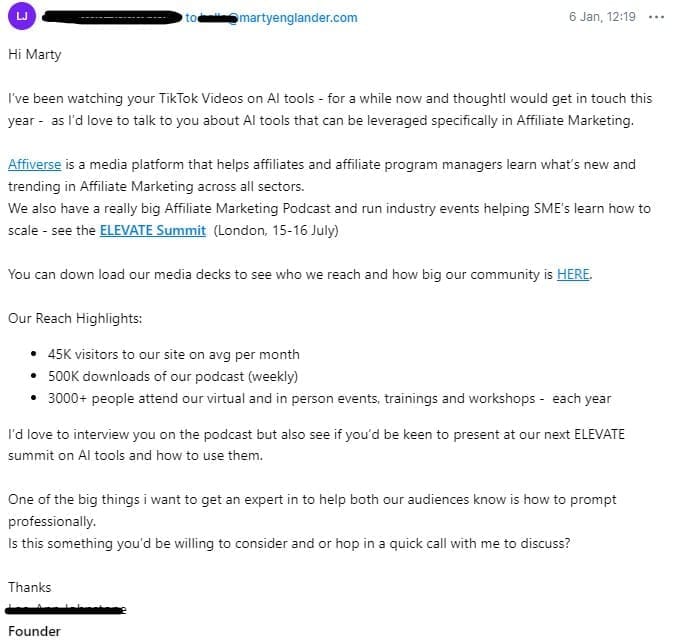
Task: Click the podcast interview request paragraph
Action: click(320, 444)
